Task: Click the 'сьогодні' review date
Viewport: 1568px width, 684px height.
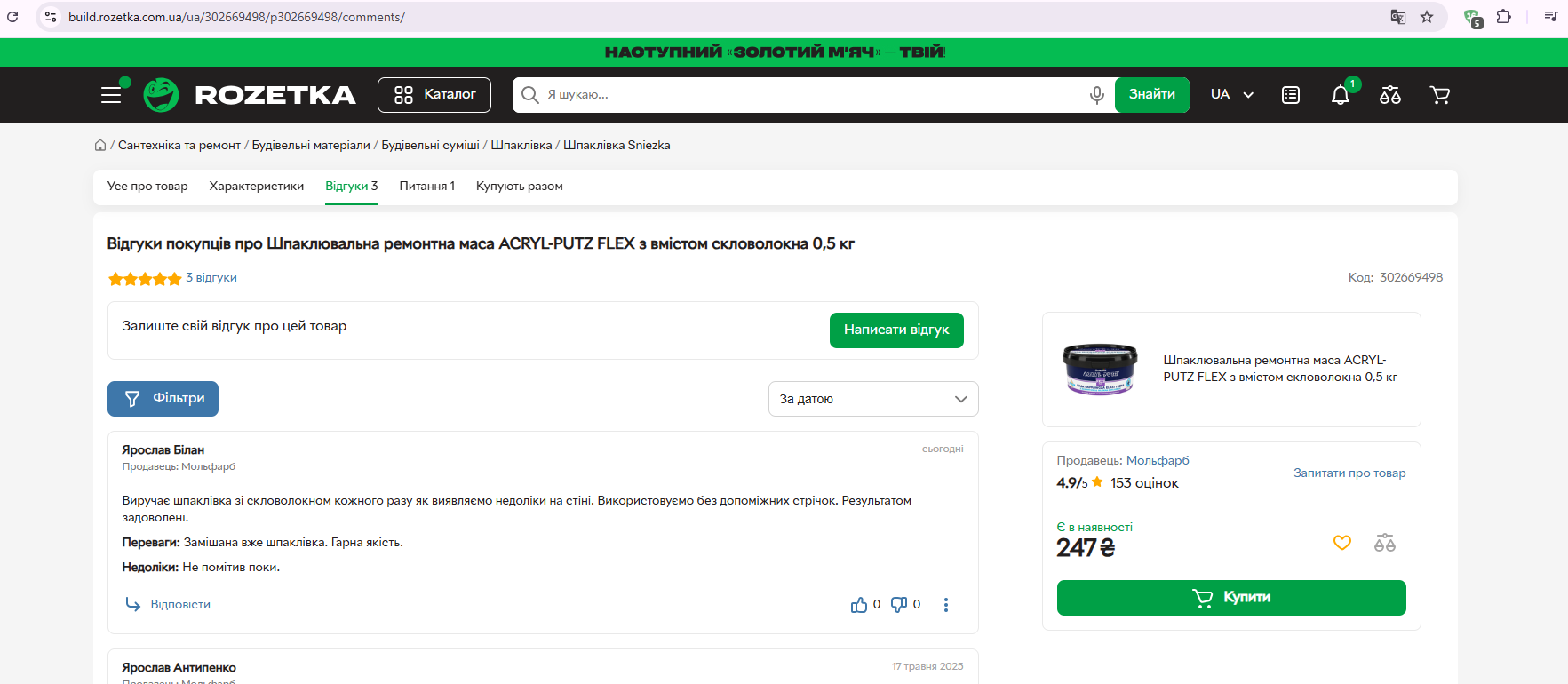Action: tap(943, 449)
